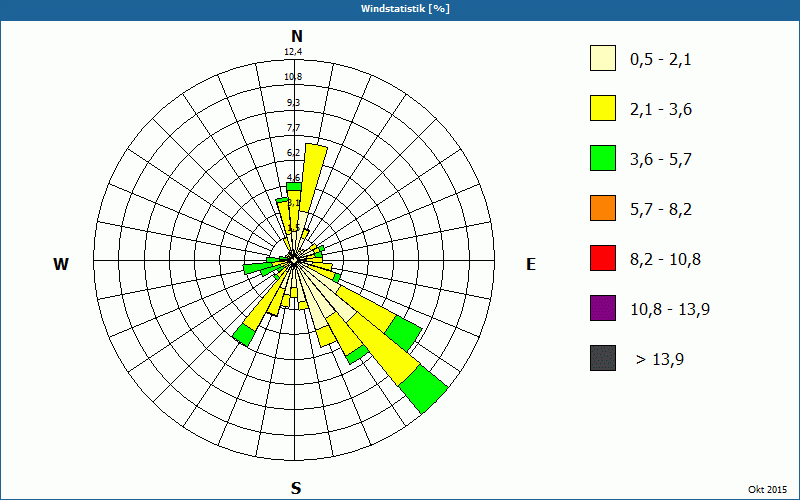
Task: Click the legend label '3,6 - 5,7'
Action: click(x=661, y=160)
